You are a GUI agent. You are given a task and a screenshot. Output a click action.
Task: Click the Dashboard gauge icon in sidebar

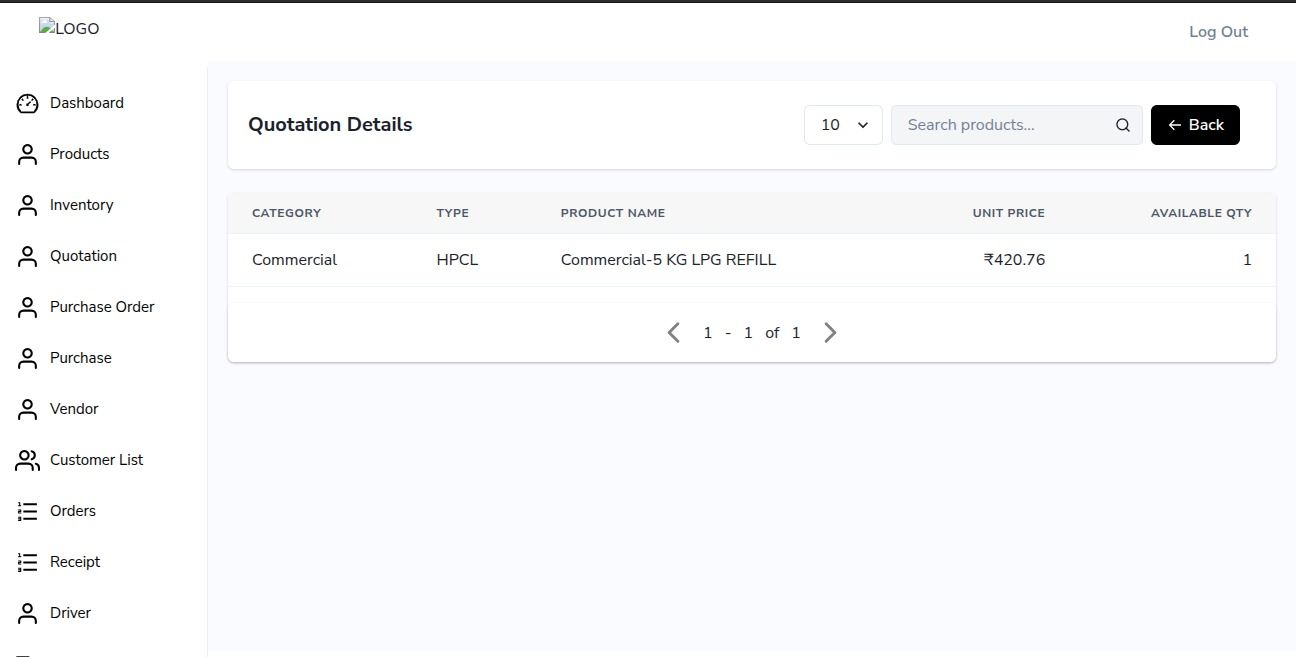click(27, 103)
